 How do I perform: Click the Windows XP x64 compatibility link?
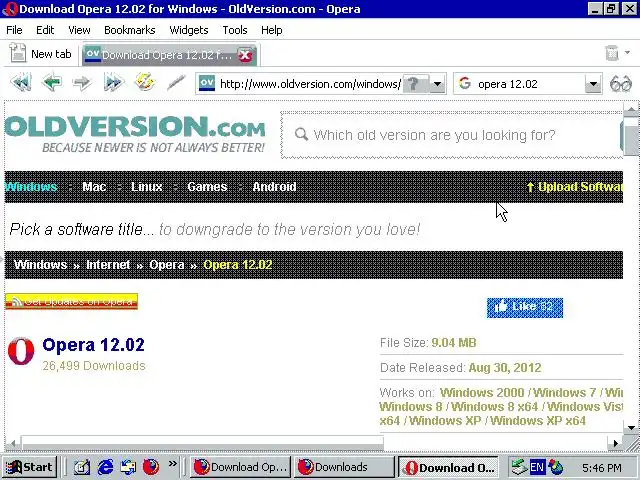[538, 420]
